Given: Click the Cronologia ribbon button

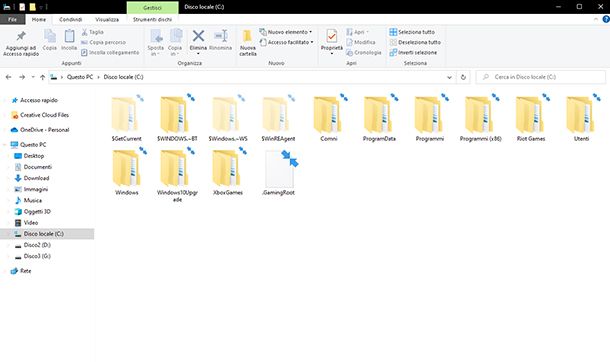Looking at the screenshot, I should coord(364,52).
